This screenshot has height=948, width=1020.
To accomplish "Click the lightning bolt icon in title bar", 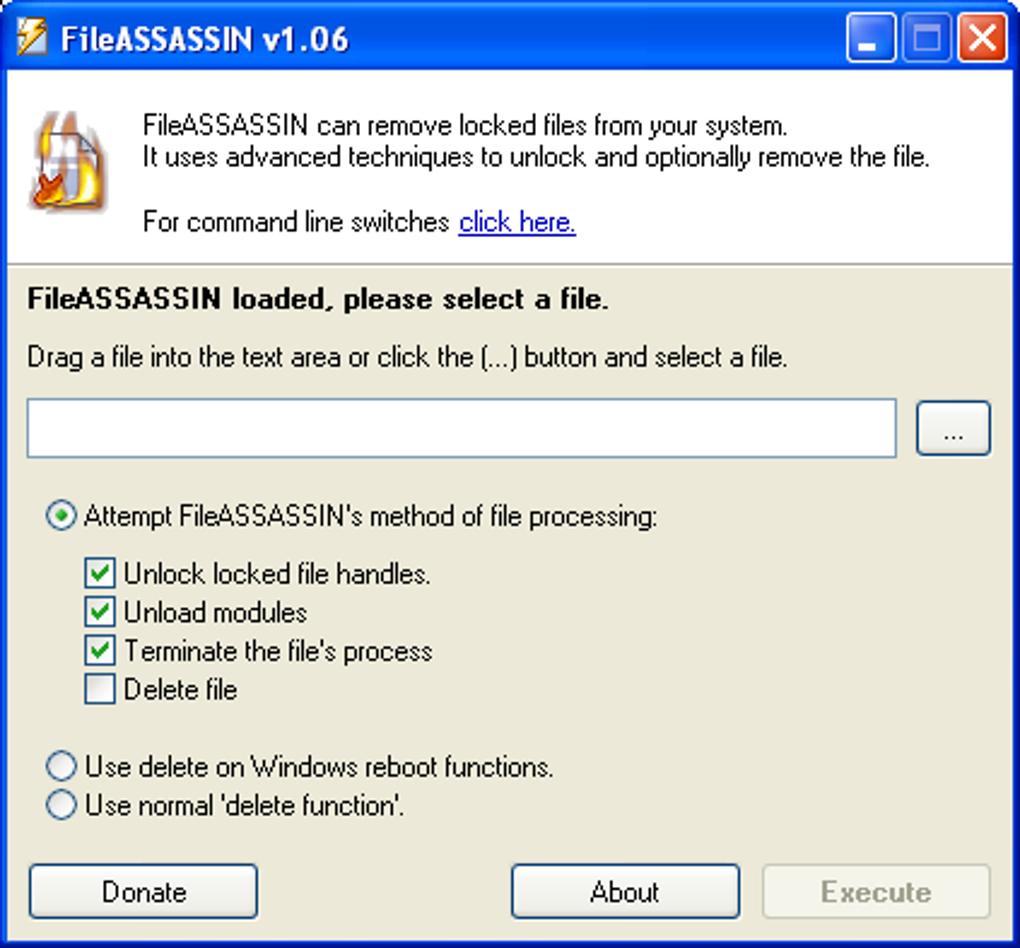I will (x=32, y=38).
